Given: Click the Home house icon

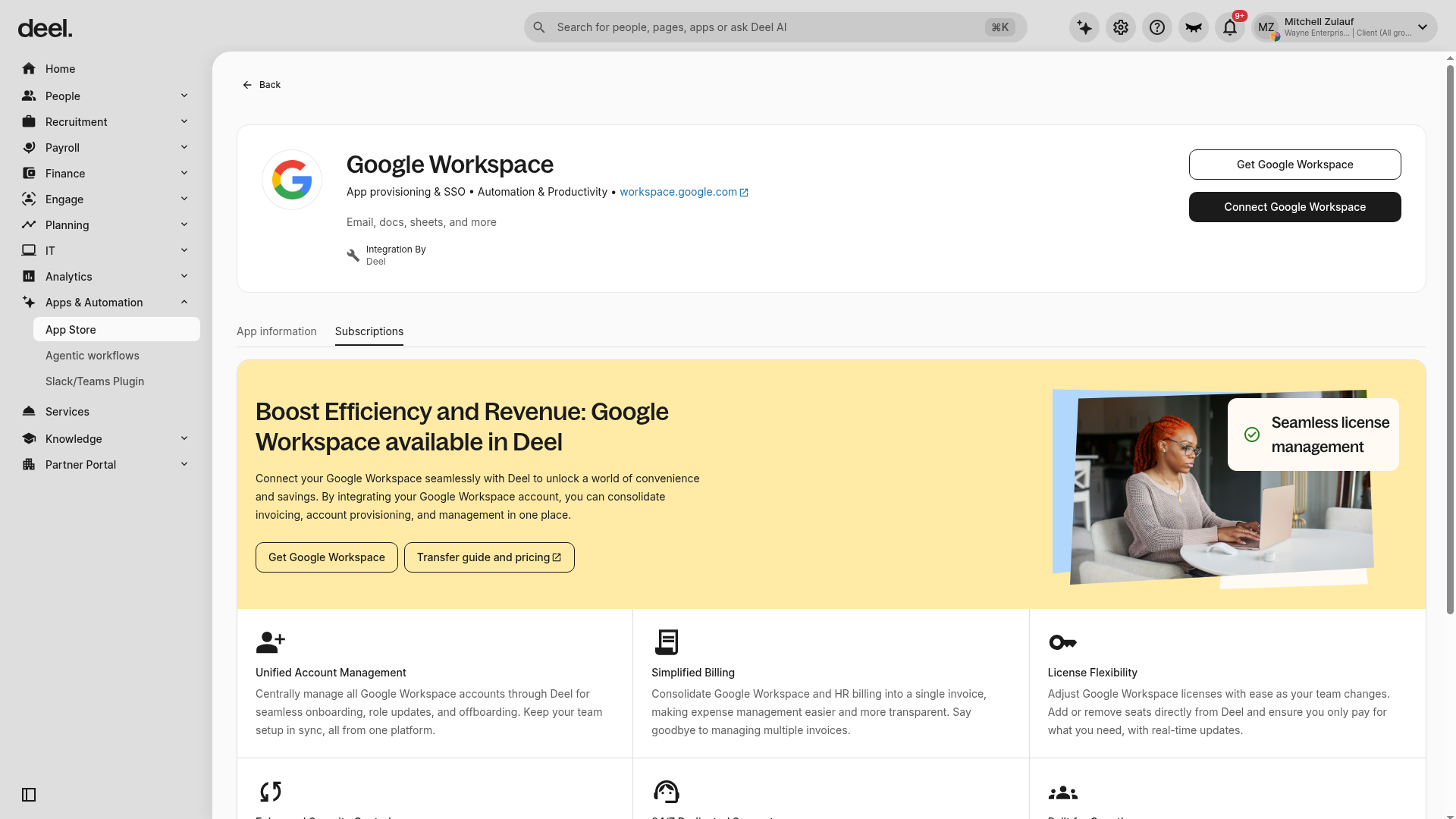Looking at the screenshot, I should pyautogui.click(x=29, y=69).
